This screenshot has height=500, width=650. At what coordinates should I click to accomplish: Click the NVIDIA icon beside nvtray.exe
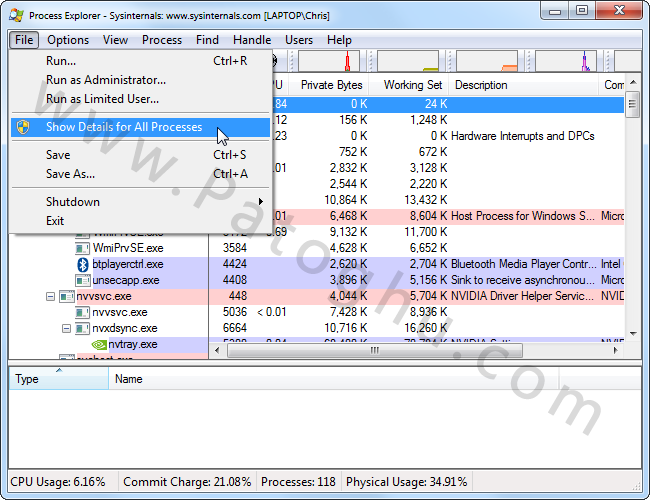[98, 344]
